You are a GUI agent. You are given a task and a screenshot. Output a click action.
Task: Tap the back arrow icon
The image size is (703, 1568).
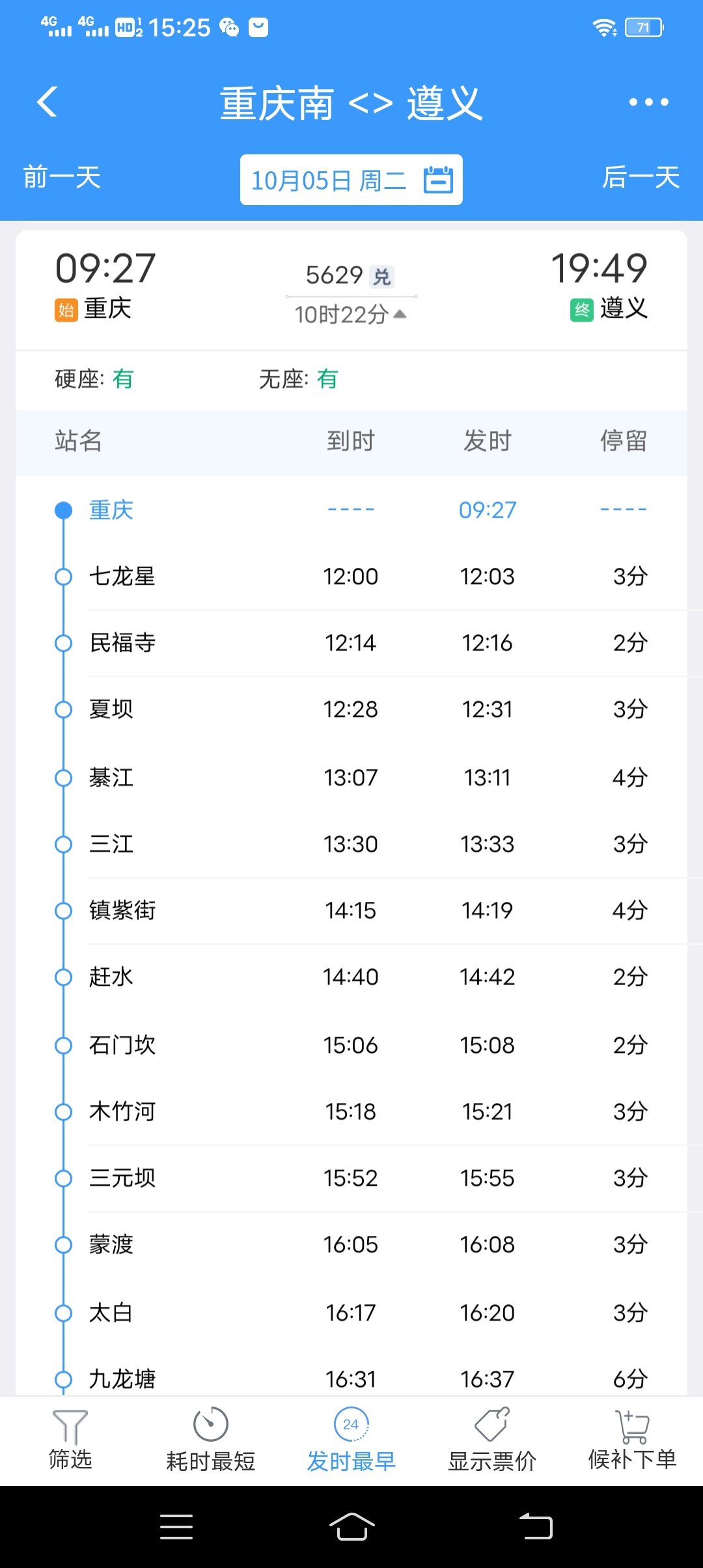(x=48, y=102)
